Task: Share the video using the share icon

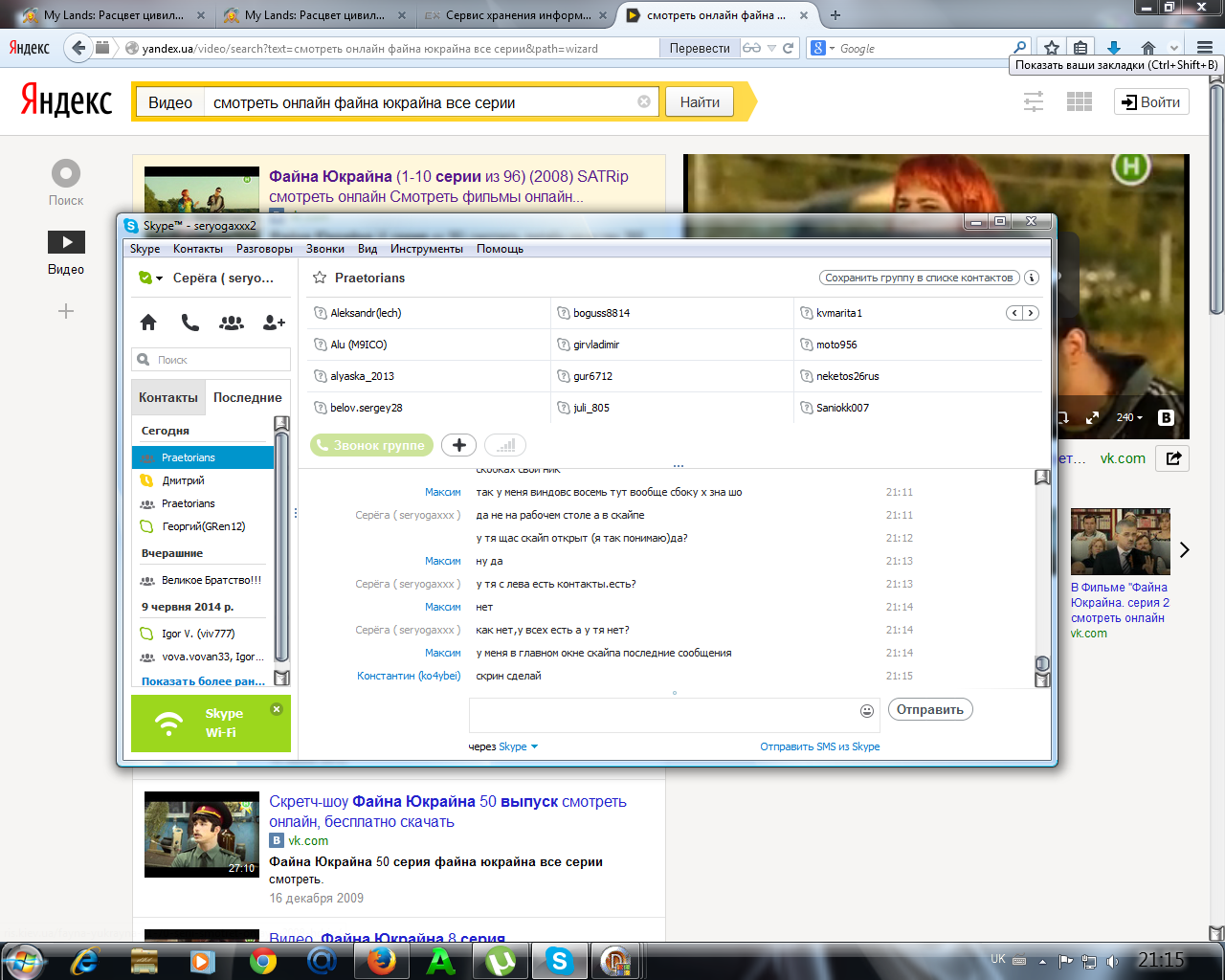Action: (x=1173, y=458)
